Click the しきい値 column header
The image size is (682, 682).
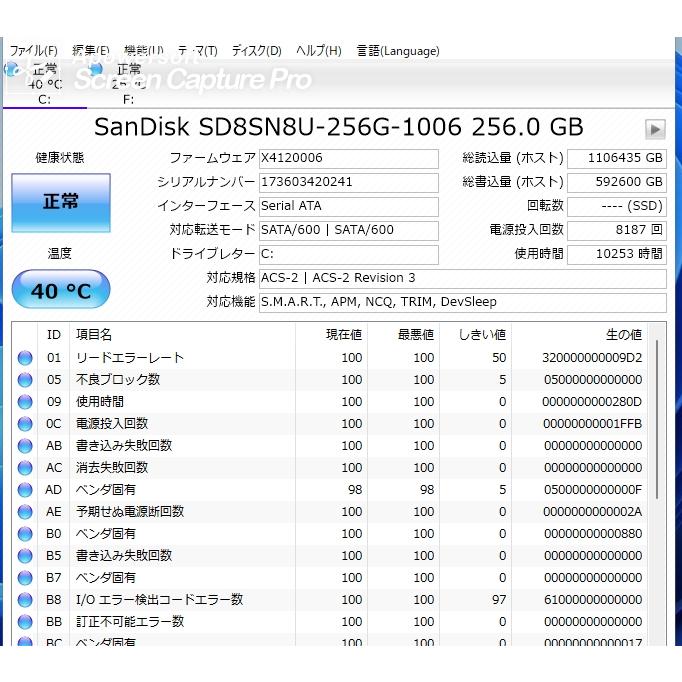pos(476,335)
